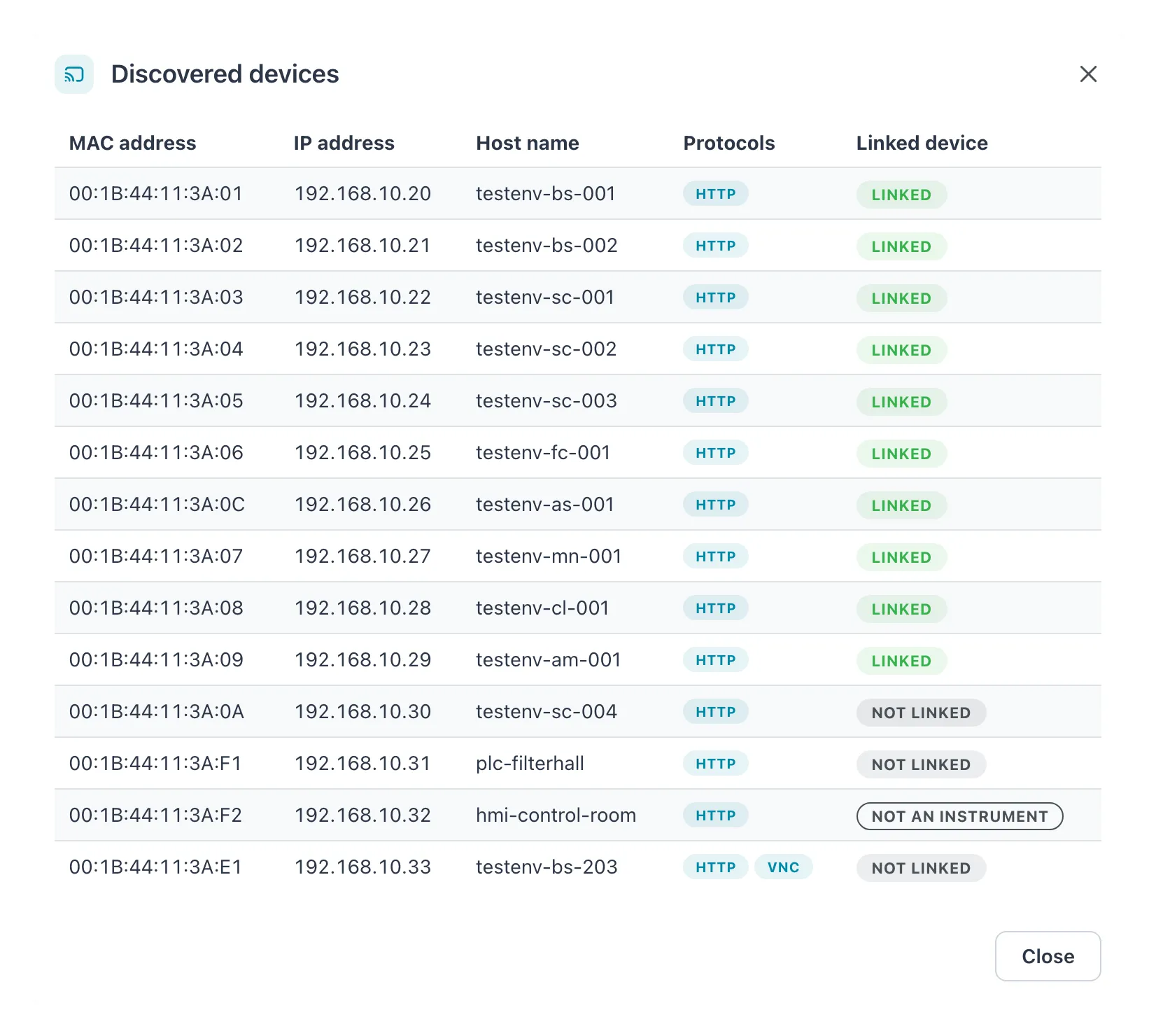Image resolution: width=1156 pixels, height=1036 pixels.
Task: Click the Linked device column header
Action: point(922,143)
